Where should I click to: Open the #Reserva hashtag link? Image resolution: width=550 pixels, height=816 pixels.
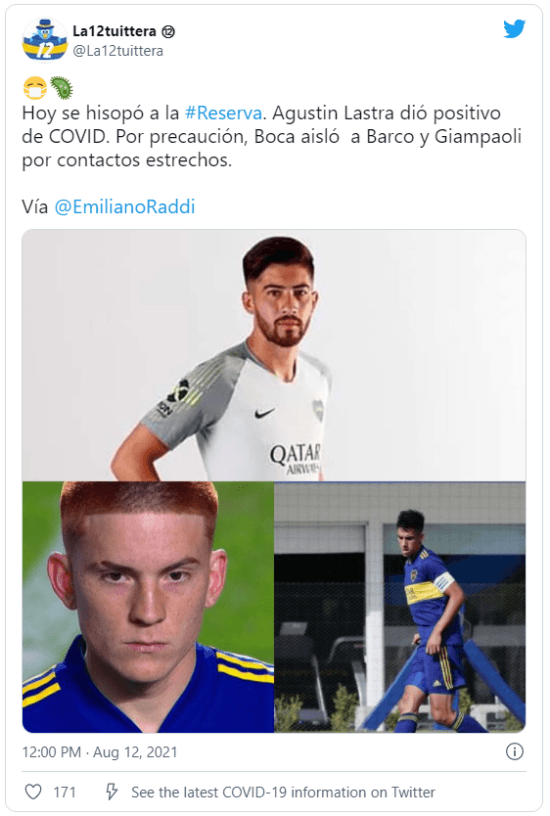[223, 113]
